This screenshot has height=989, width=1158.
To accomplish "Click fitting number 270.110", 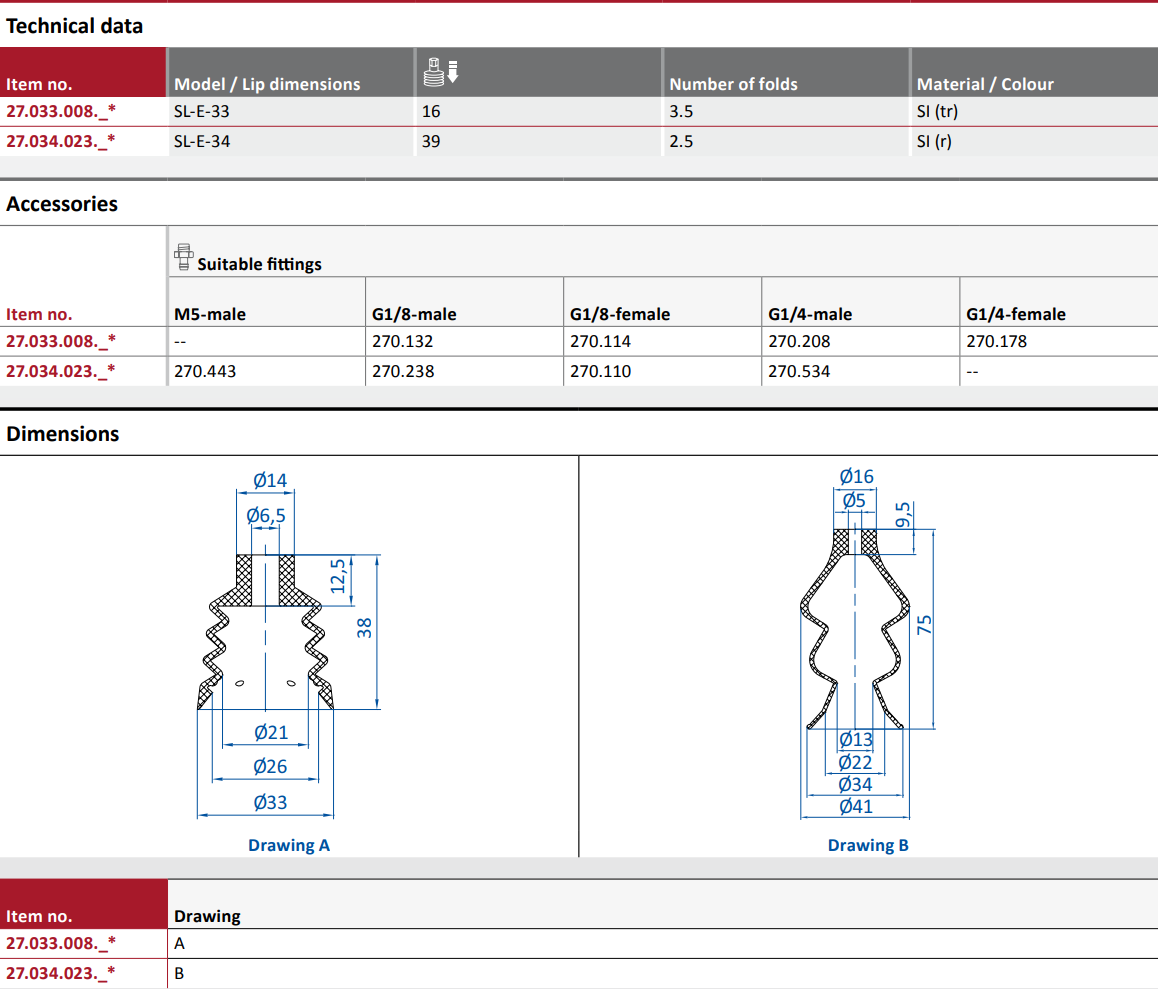I will 600,371.
